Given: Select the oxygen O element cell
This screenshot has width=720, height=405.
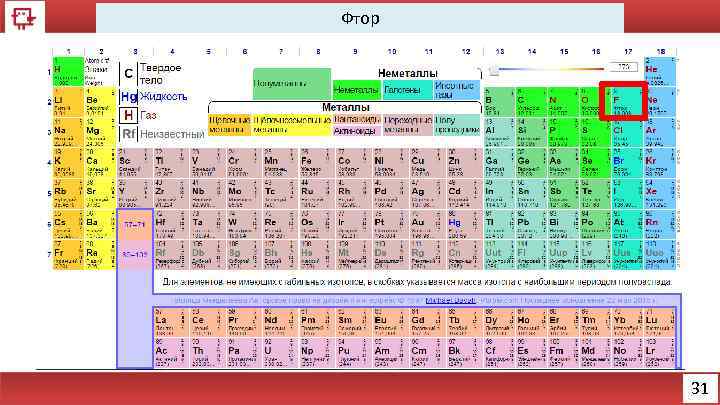Looking at the screenshot, I should (x=594, y=102).
